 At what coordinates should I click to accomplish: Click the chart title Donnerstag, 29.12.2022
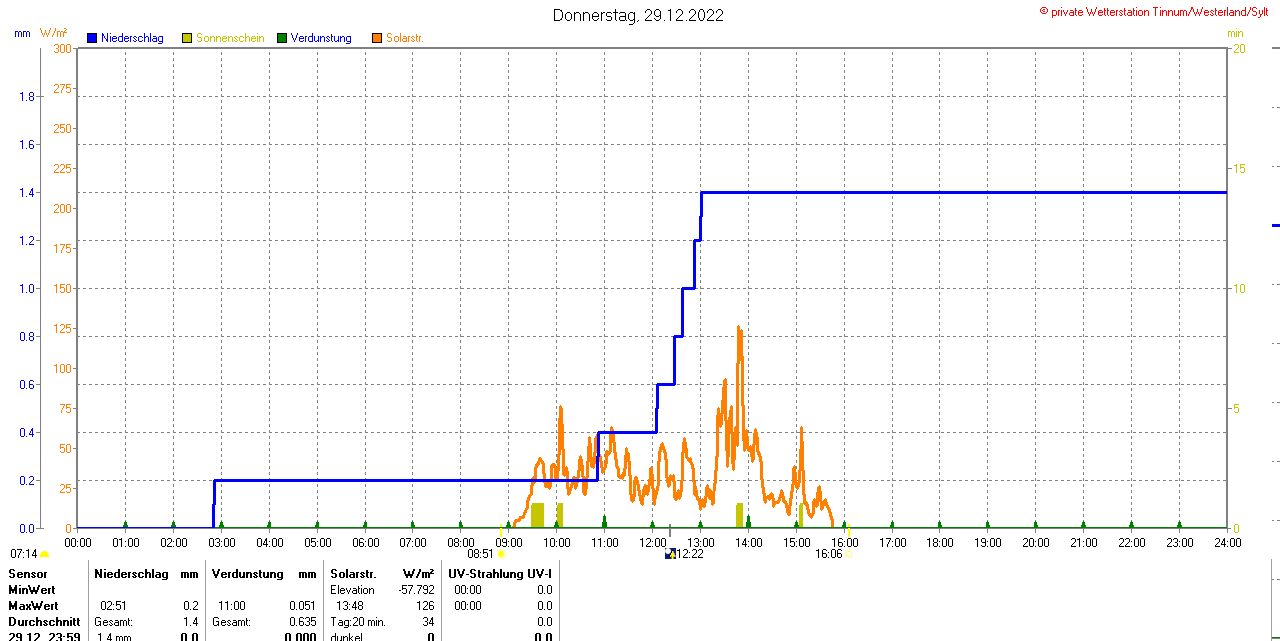click(639, 15)
